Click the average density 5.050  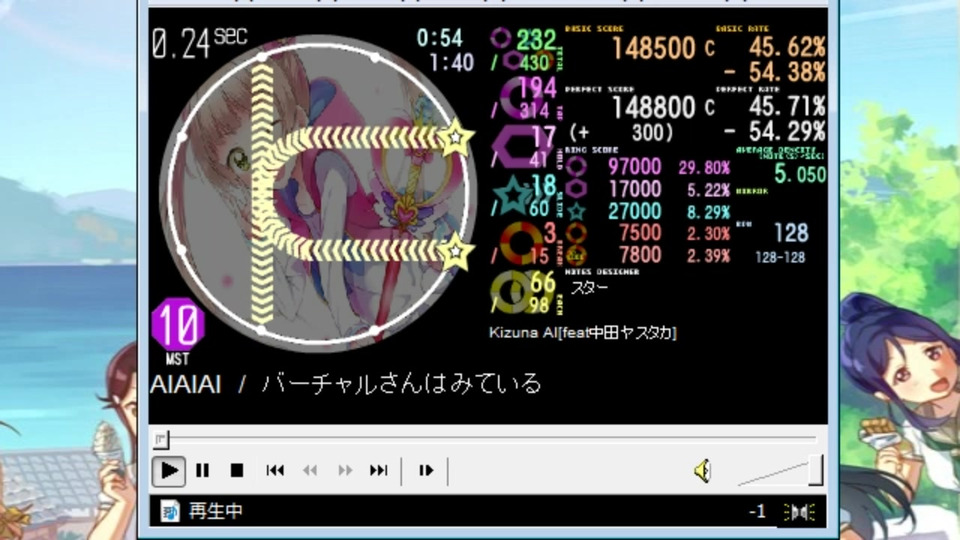tap(800, 174)
